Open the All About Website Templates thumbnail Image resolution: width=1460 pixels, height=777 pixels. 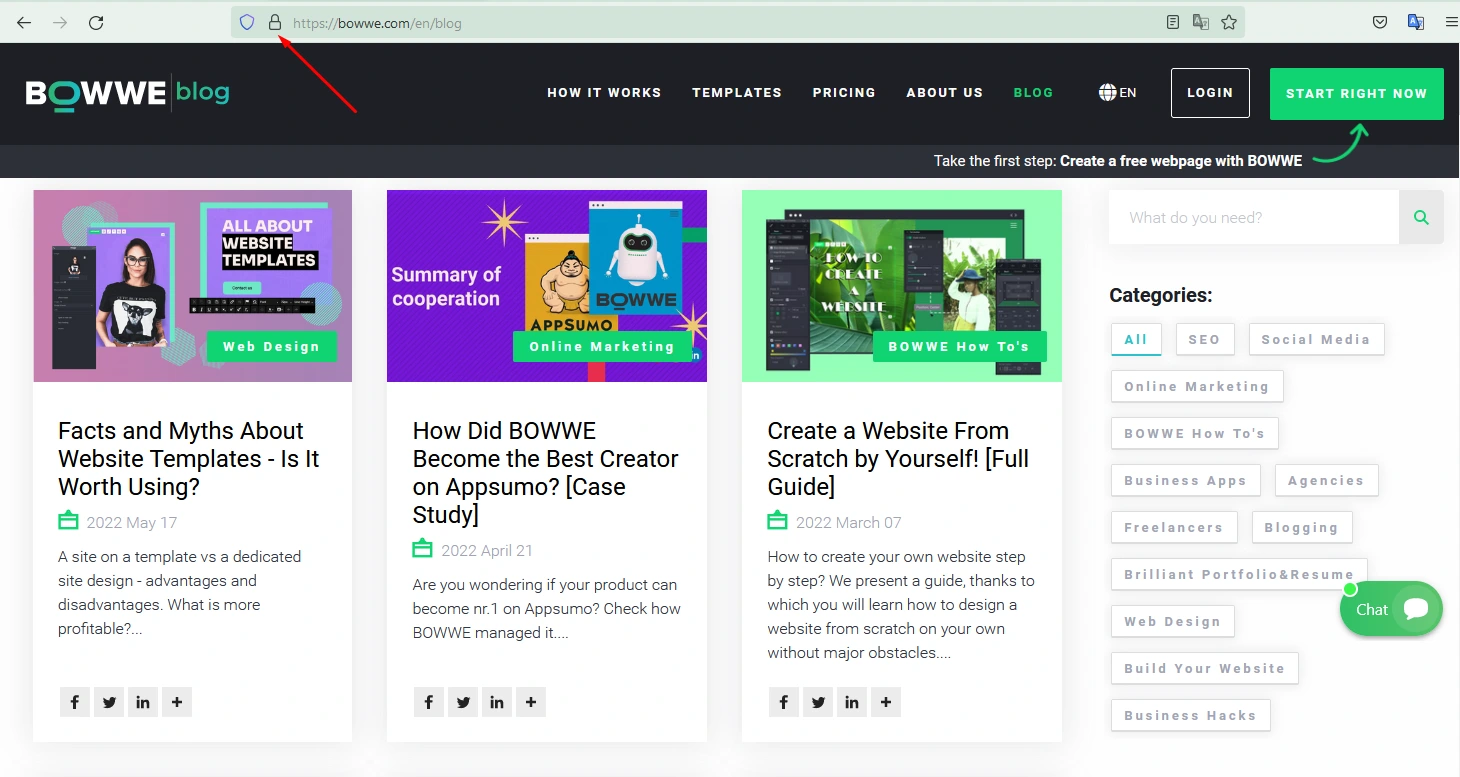[193, 286]
